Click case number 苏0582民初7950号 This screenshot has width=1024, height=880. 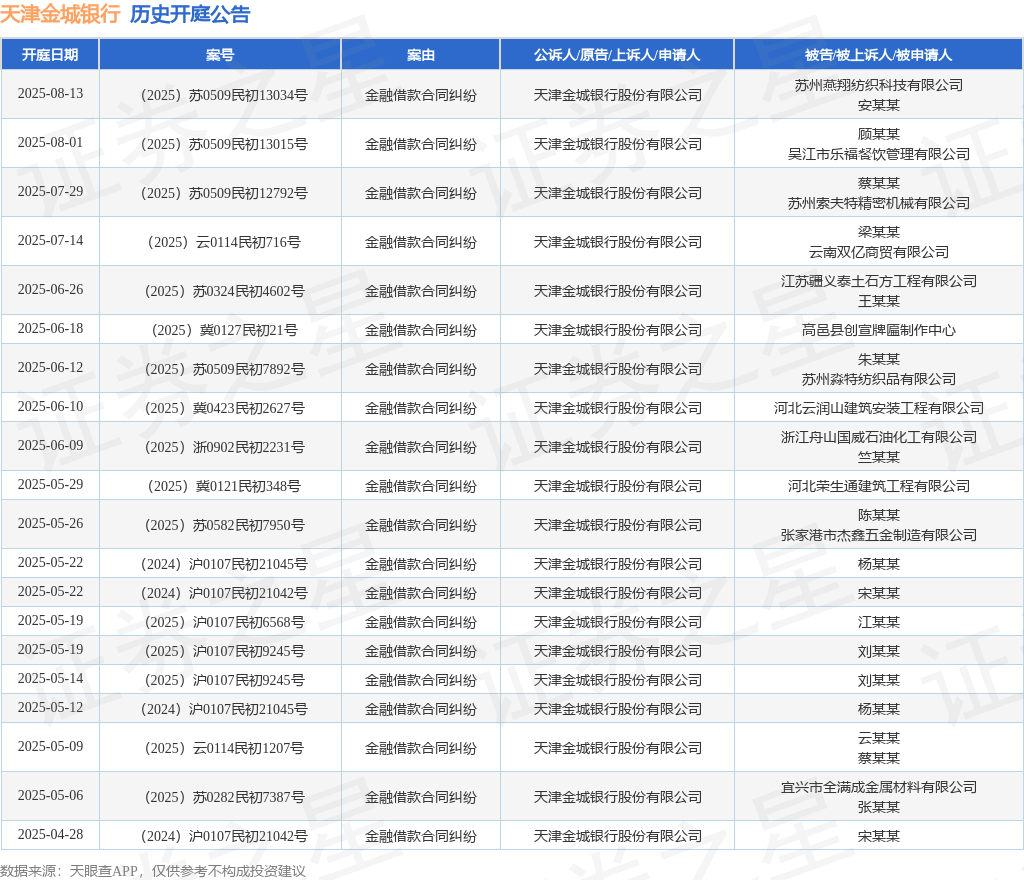click(x=225, y=526)
